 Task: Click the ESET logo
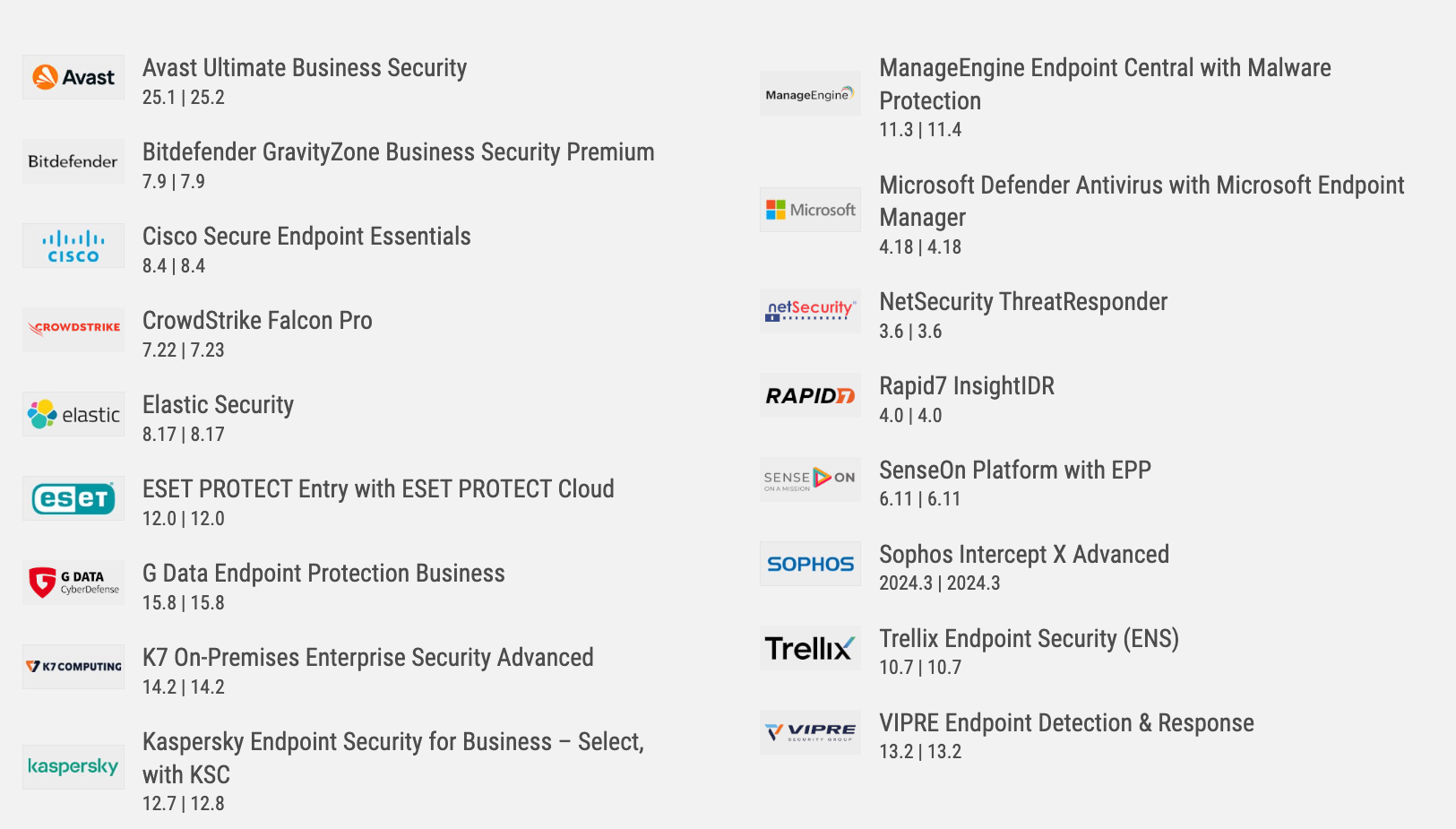tap(73, 498)
